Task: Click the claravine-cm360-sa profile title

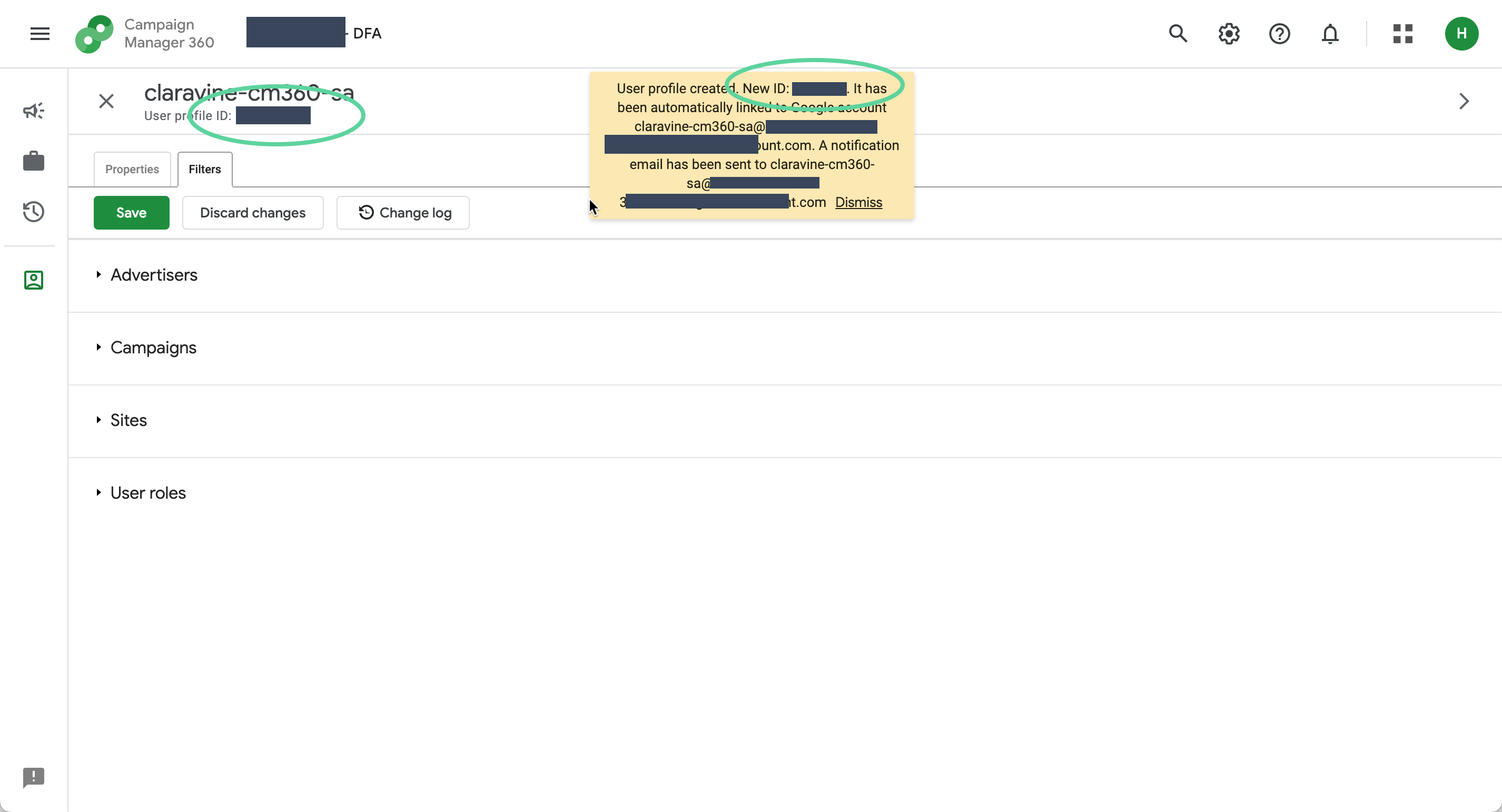Action: (249, 93)
